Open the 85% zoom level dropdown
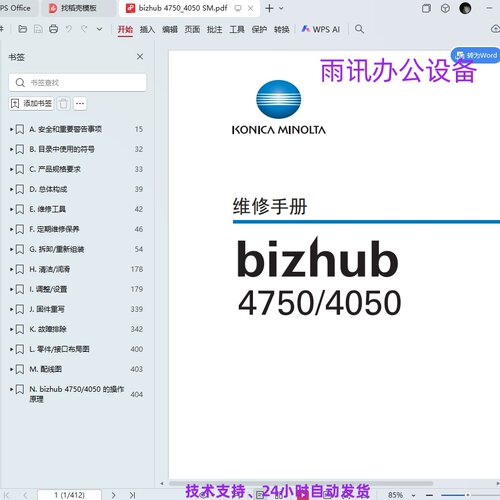The image size is (500, 500). (x=413, y=495)
